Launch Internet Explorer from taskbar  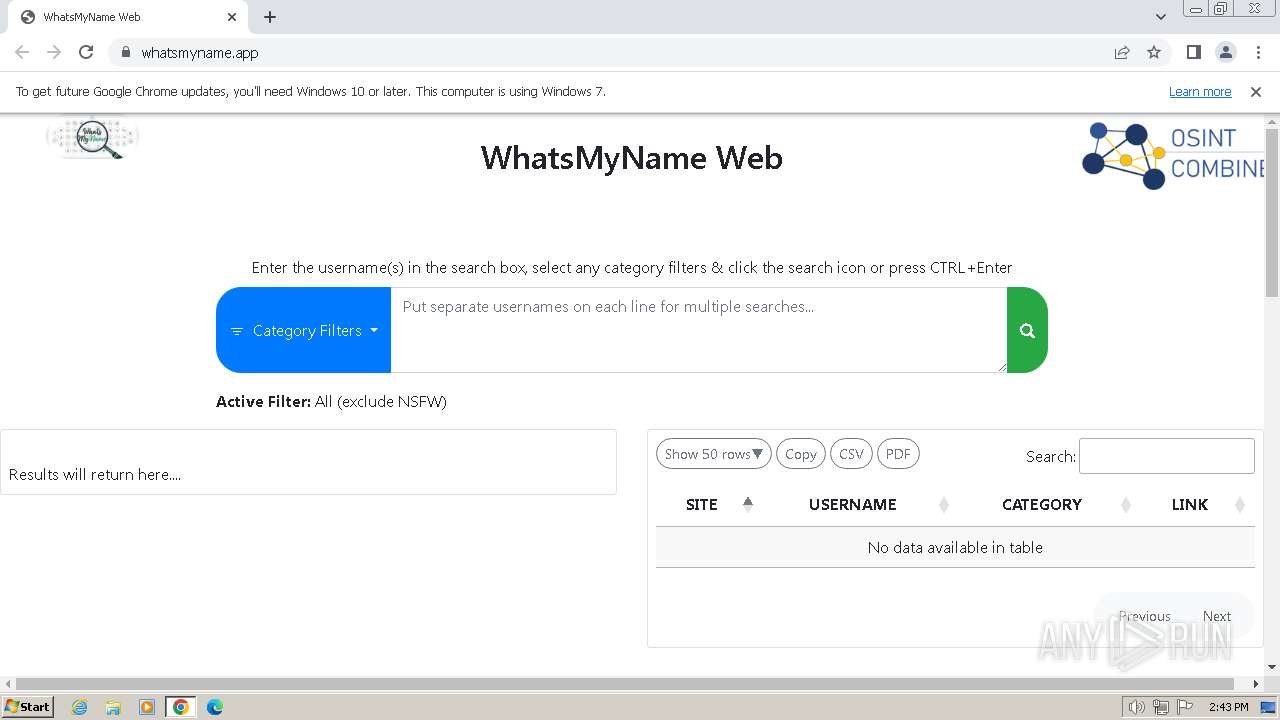79,707
